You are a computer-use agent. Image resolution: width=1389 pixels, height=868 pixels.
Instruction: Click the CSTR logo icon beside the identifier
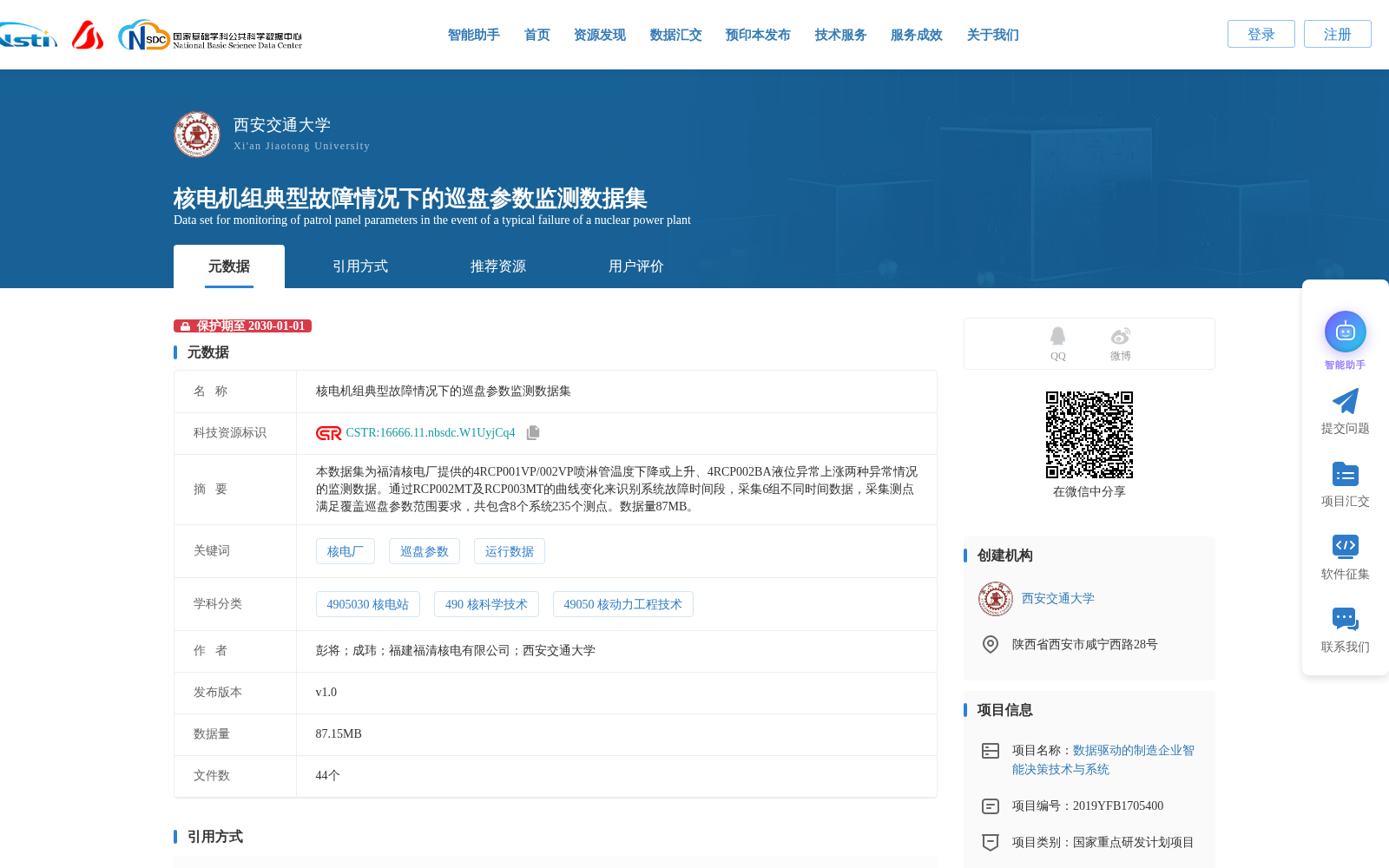[328, 433]
